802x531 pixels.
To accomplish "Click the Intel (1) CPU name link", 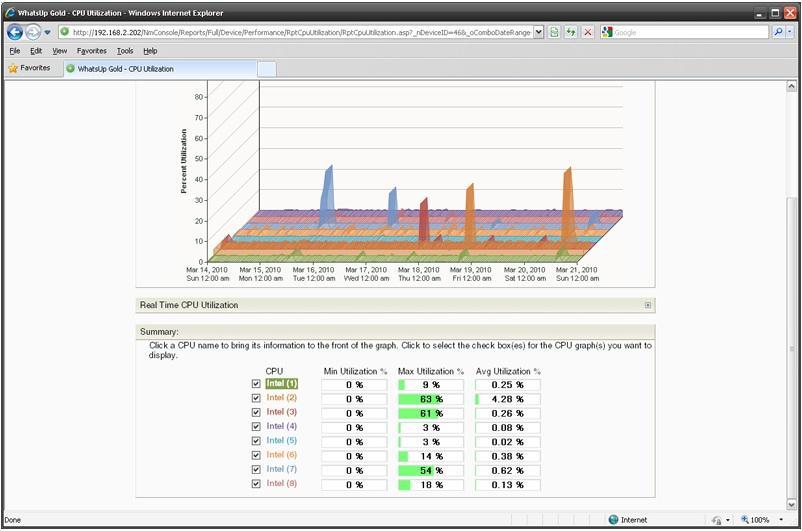I will [281, 384].
